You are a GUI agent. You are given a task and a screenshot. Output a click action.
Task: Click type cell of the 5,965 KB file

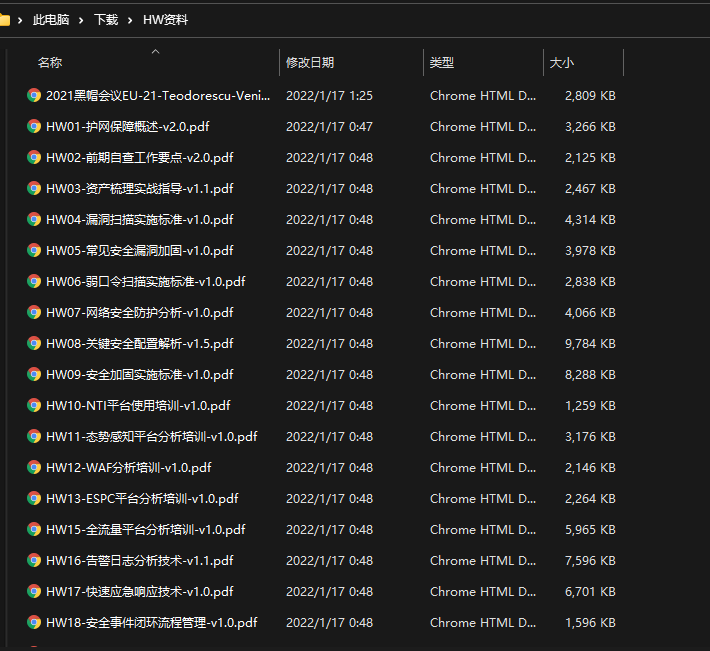483,529
